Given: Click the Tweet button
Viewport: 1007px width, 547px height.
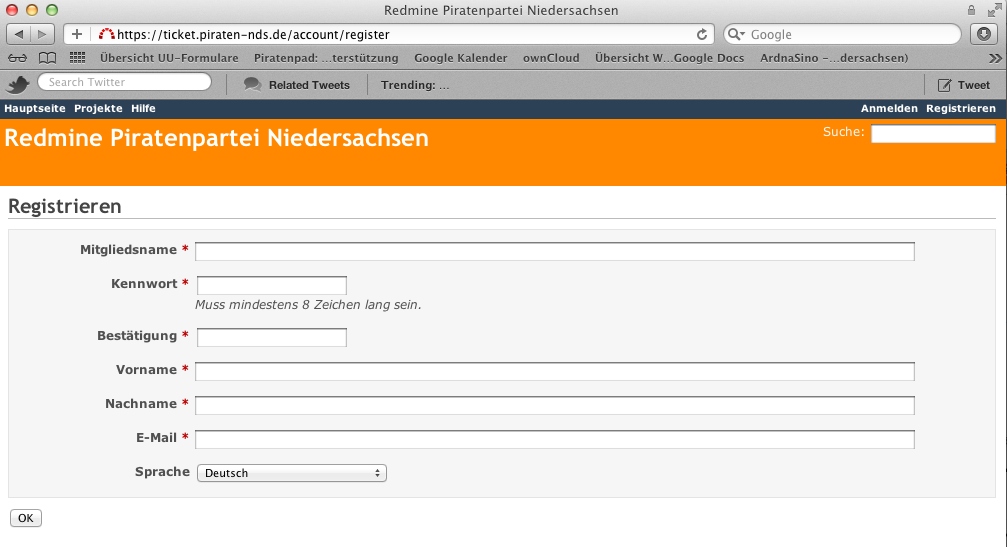Looking at the screenshot, I should coord(964,85).
